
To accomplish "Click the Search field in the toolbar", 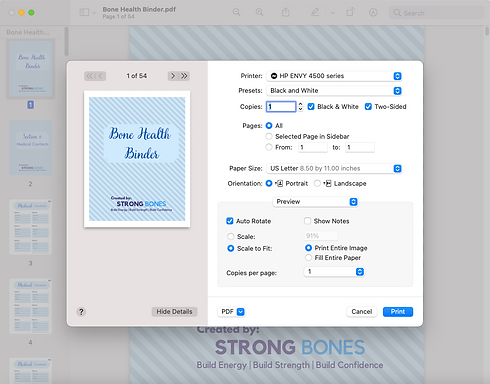I will coord(436,13).
